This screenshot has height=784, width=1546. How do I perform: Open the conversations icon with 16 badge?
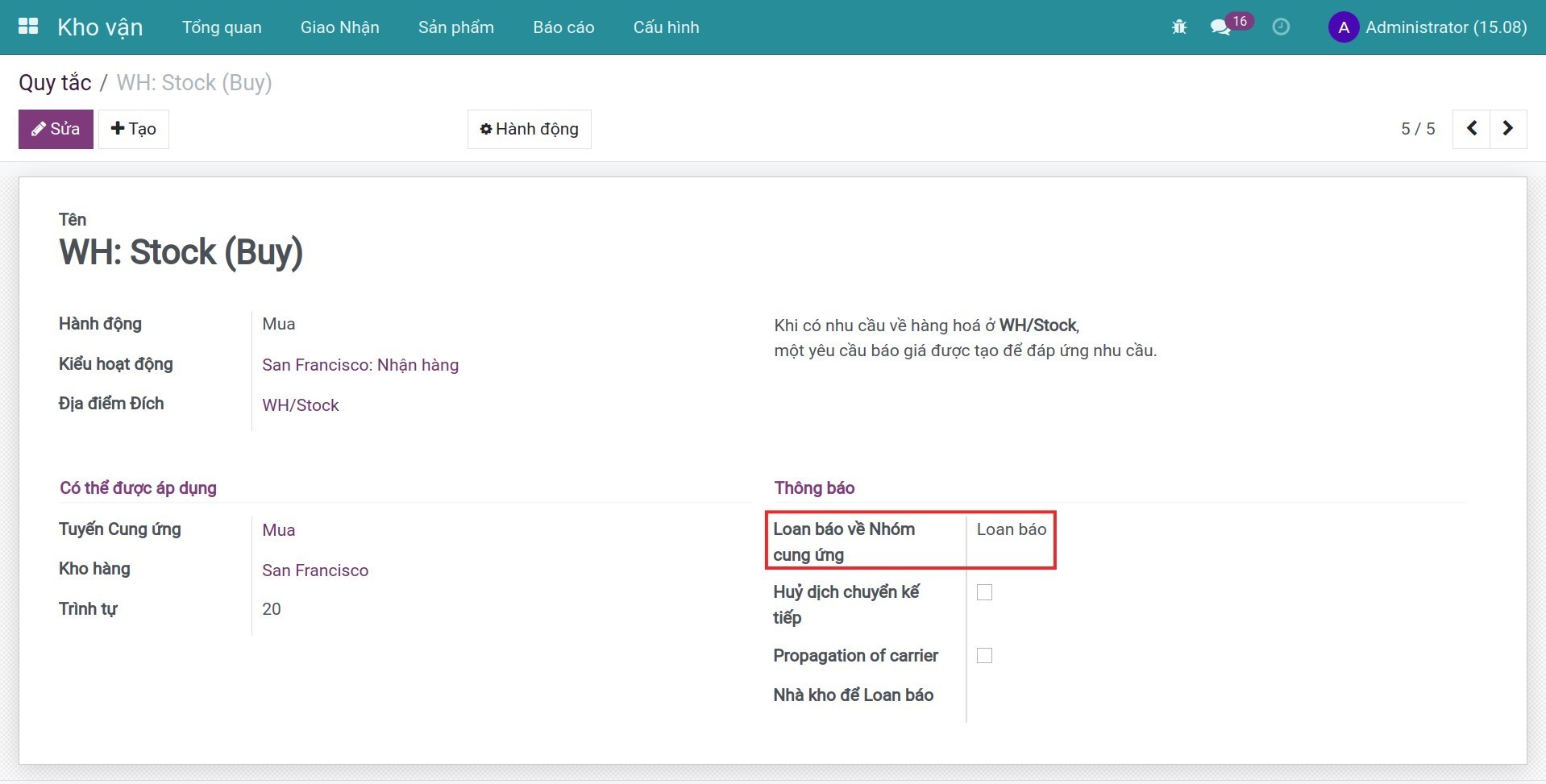tap(1220, 27)
